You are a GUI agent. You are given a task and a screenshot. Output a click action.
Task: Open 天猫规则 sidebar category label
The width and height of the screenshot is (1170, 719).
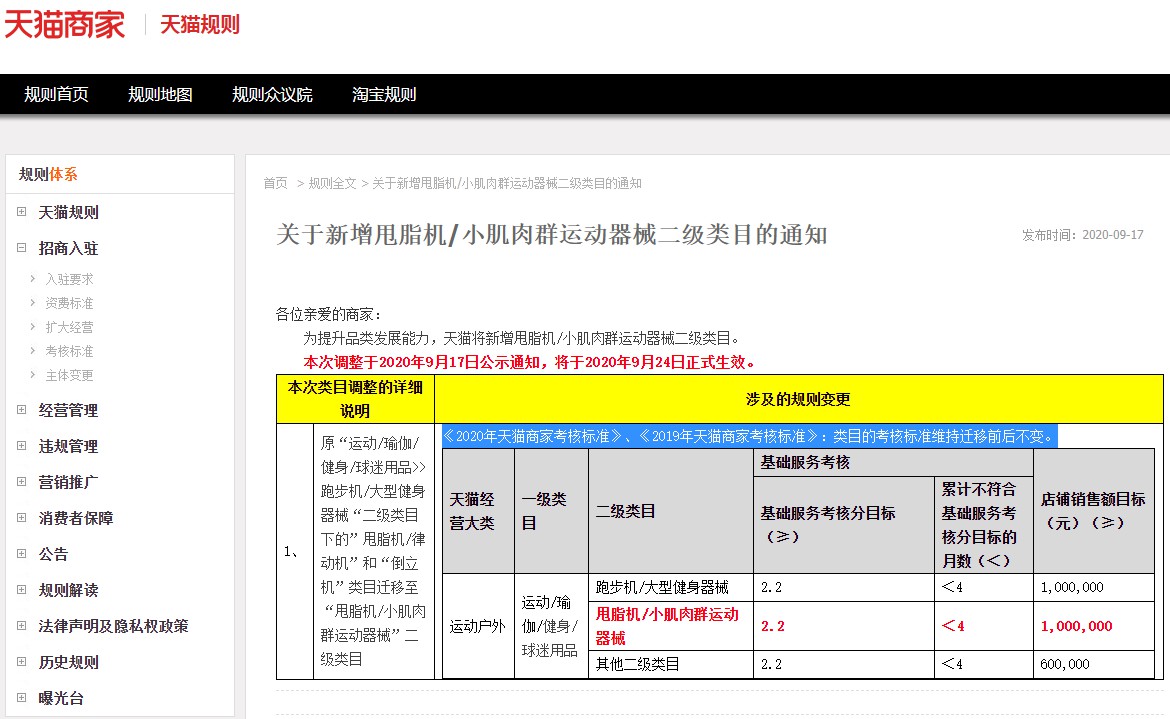click(x=69, y=213)
